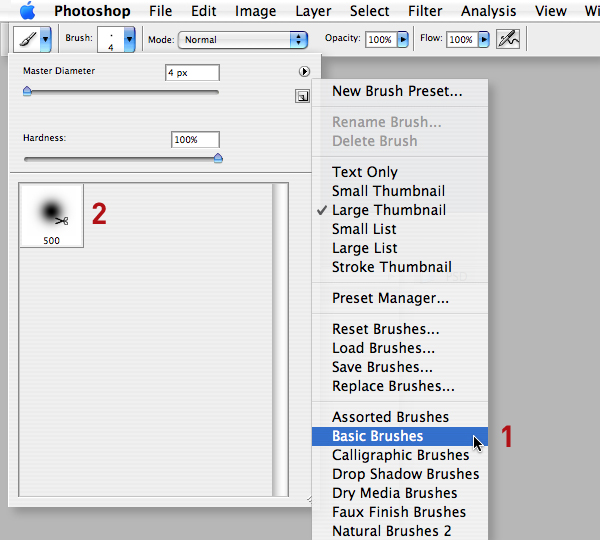Screen dimensions: 600x540
Task: Click the Hardness percentage field
Action: (x=195, y=139)
